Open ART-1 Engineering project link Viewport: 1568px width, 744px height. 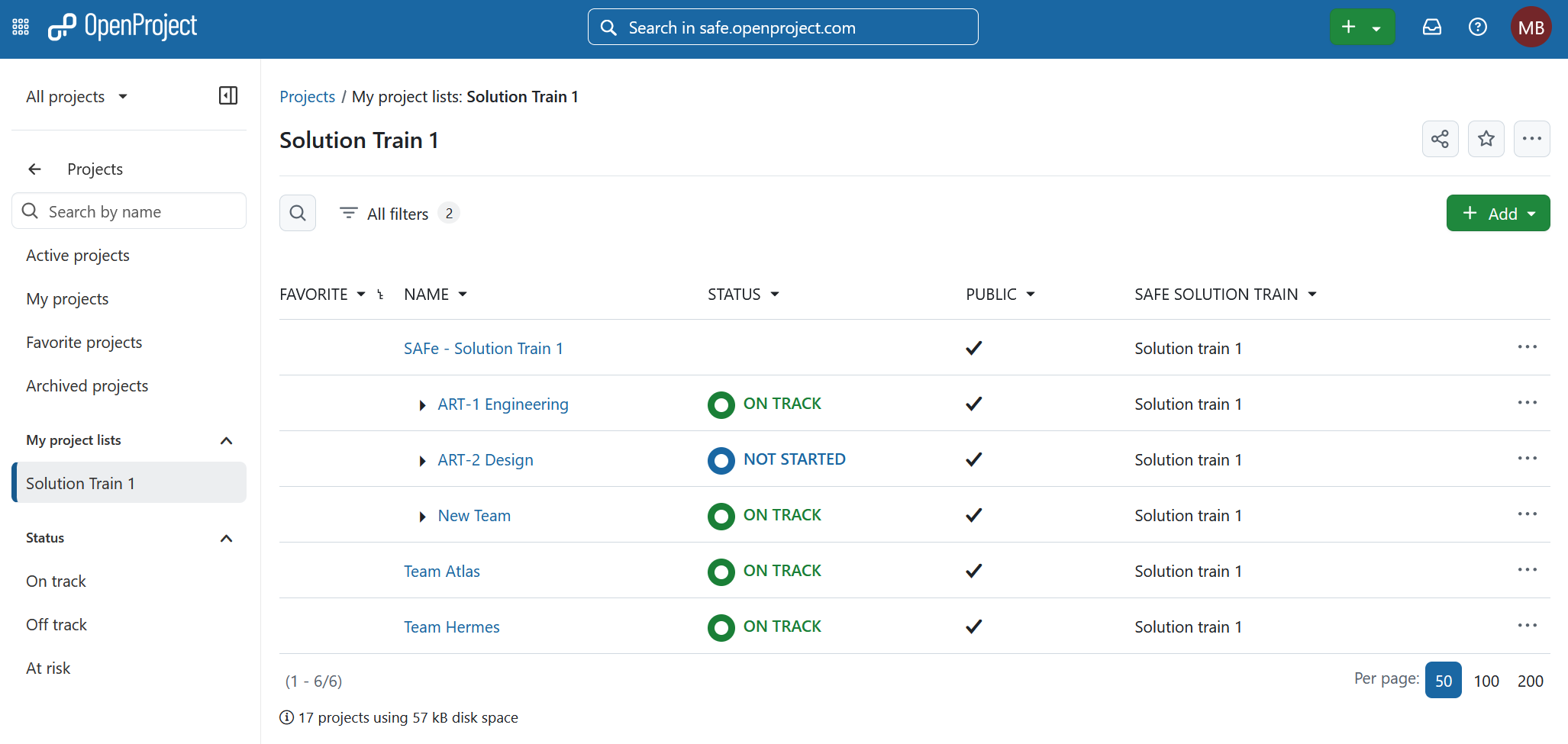click(x=503, y=404)
